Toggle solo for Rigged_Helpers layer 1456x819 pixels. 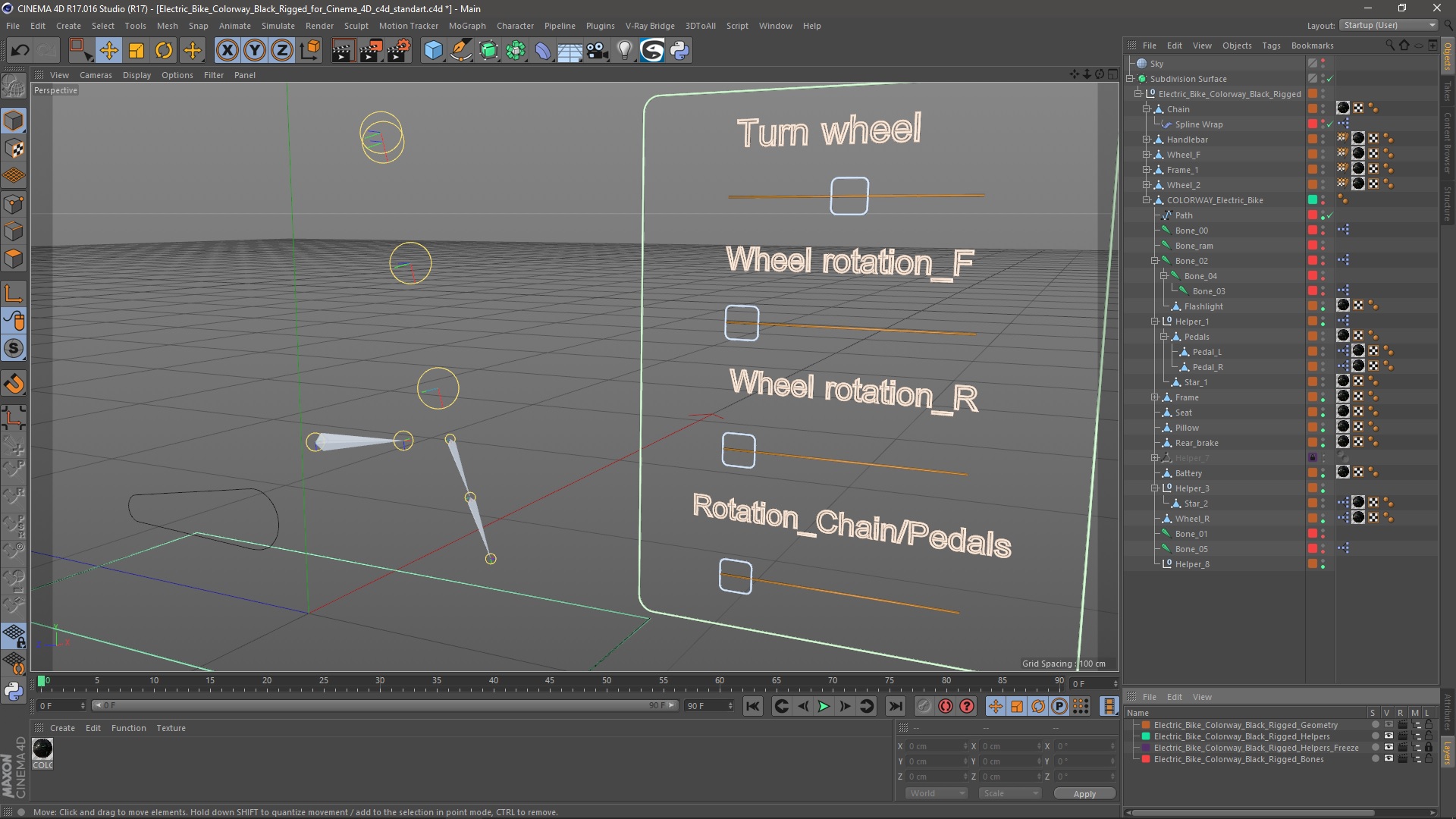[x=1374, y=736]
